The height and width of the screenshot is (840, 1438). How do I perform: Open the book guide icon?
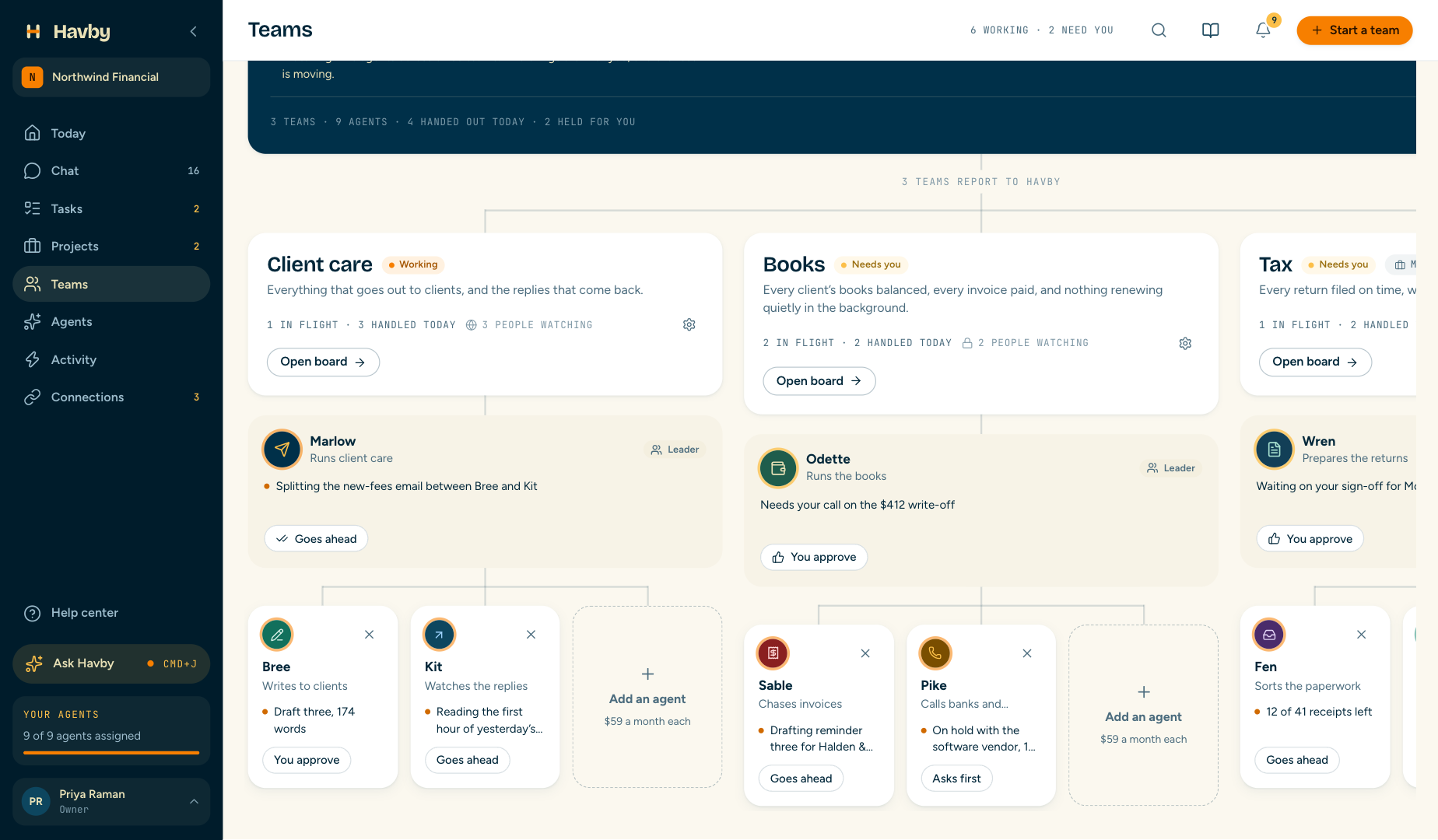pyautogui.click(x=1210, y=30)
